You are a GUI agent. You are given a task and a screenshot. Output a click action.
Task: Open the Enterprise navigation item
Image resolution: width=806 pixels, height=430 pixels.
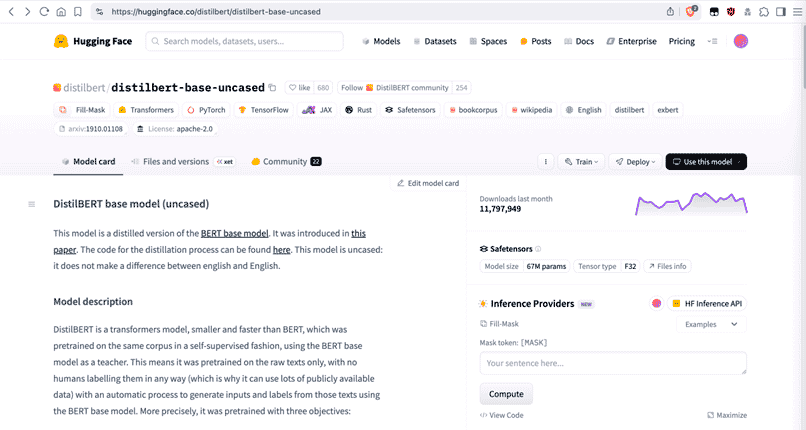631,41
